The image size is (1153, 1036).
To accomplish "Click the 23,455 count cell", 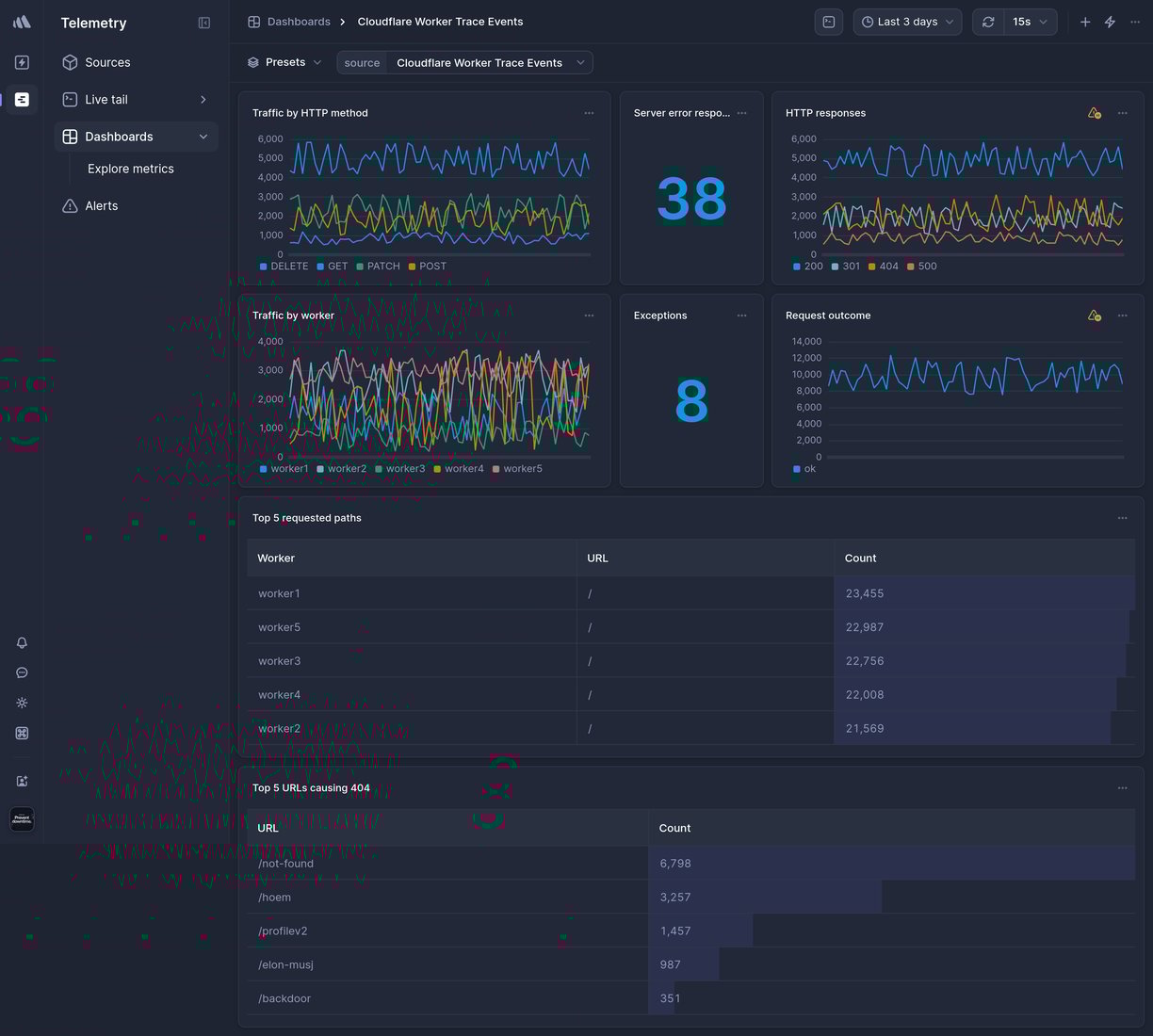I will coord(984,593).
